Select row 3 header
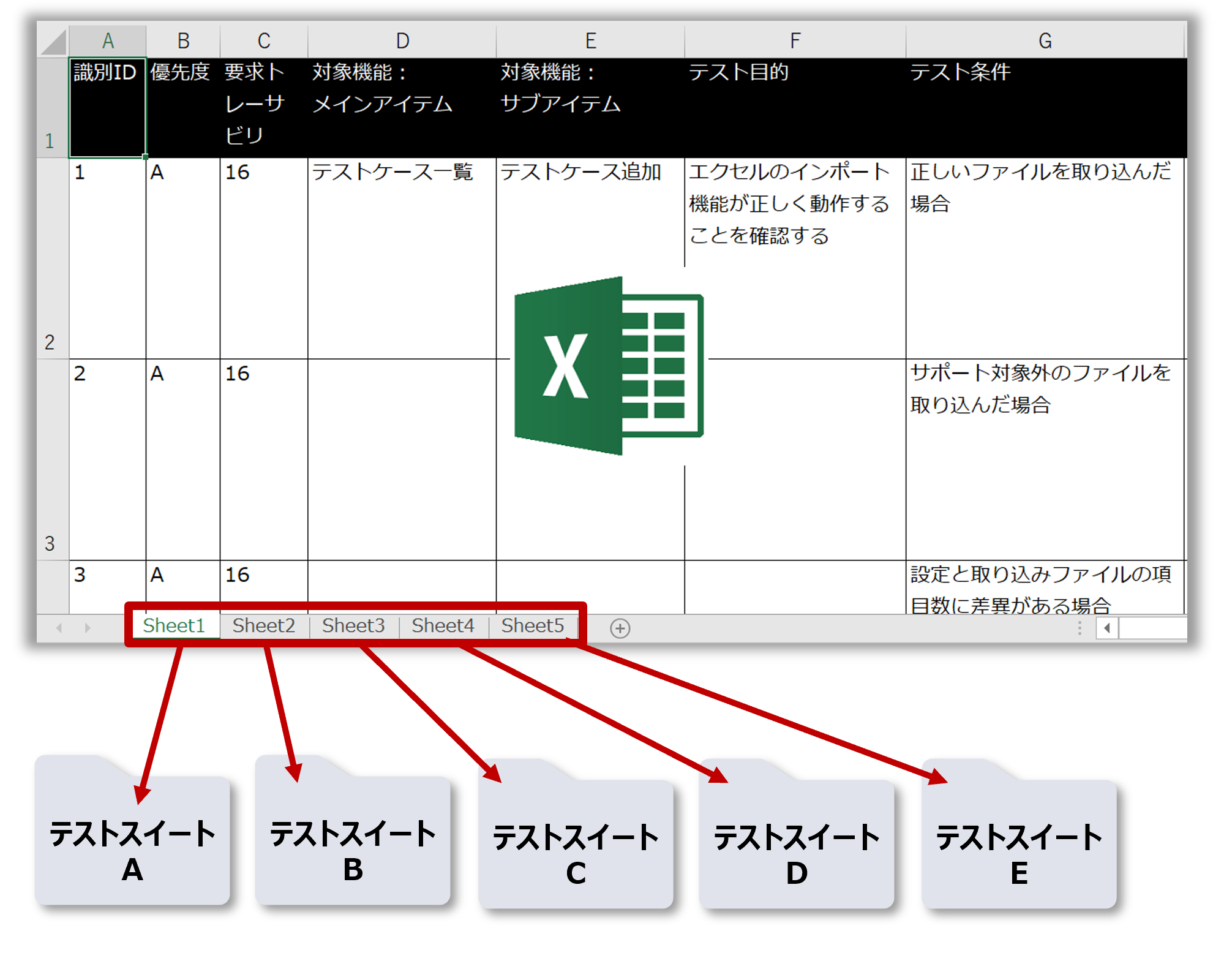Screen dimensions: 1213x980 coord(53,459)
